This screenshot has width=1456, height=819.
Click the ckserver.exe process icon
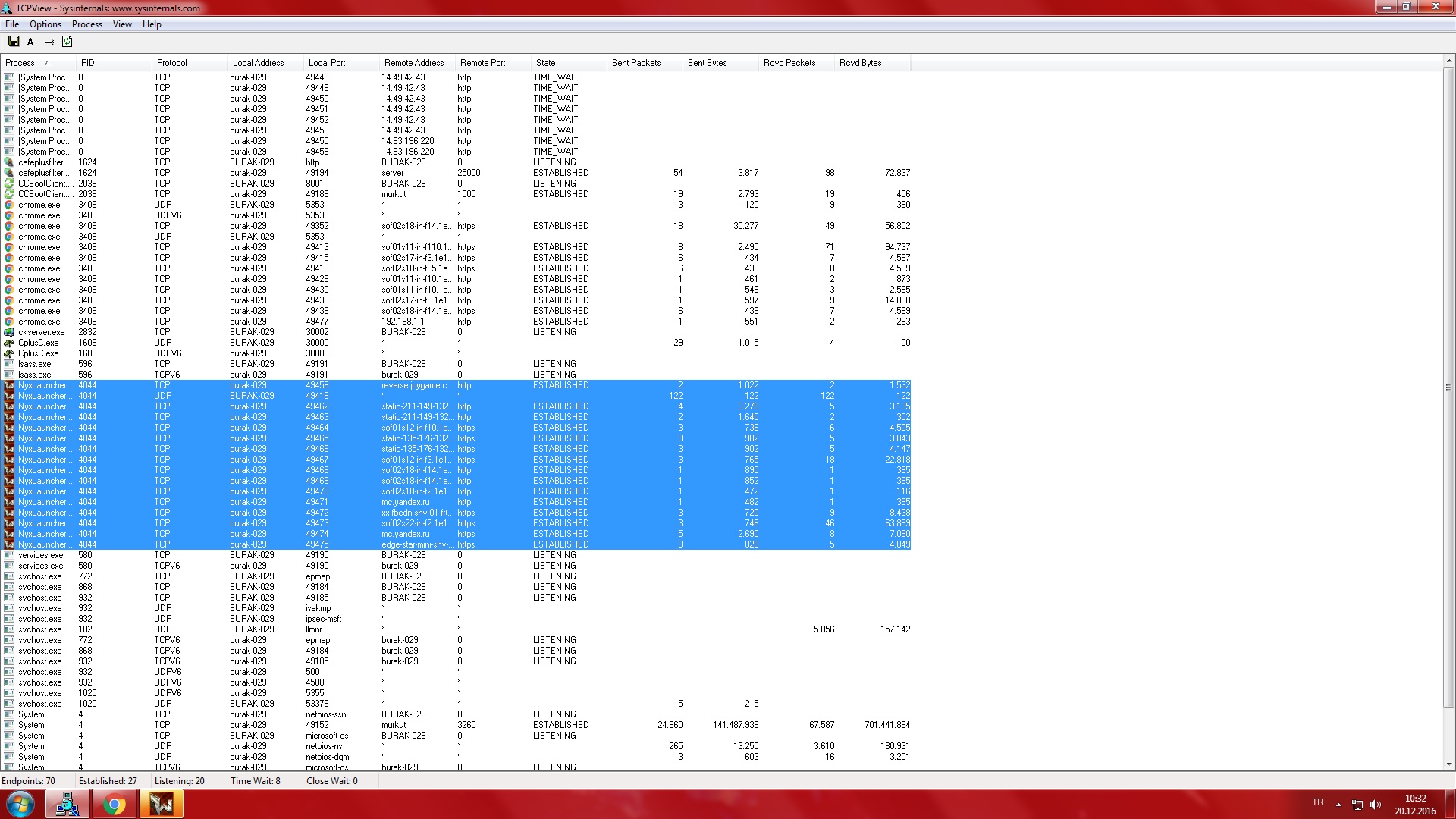pos(9,332)
